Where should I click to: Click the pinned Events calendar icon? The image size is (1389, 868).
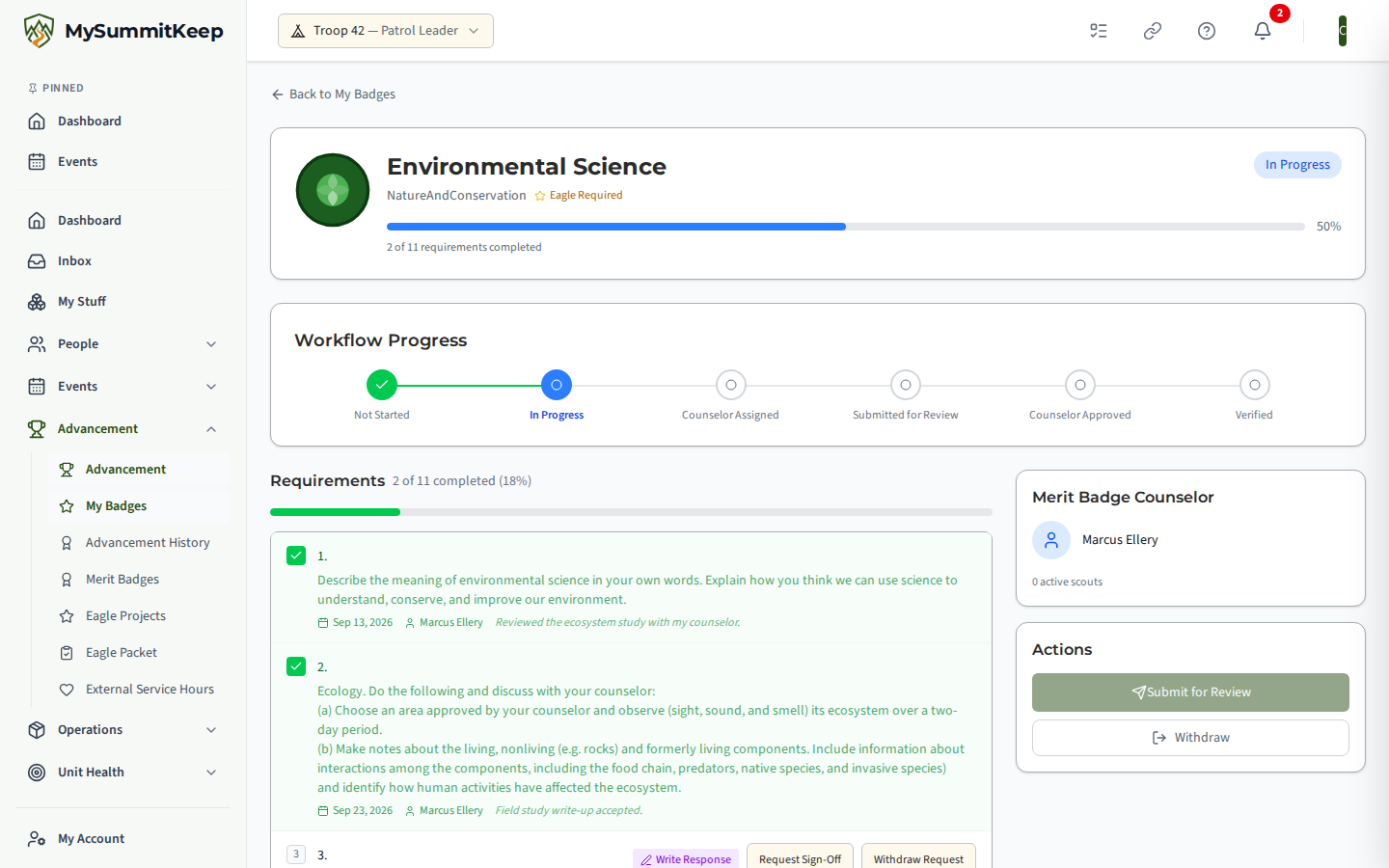37,162
